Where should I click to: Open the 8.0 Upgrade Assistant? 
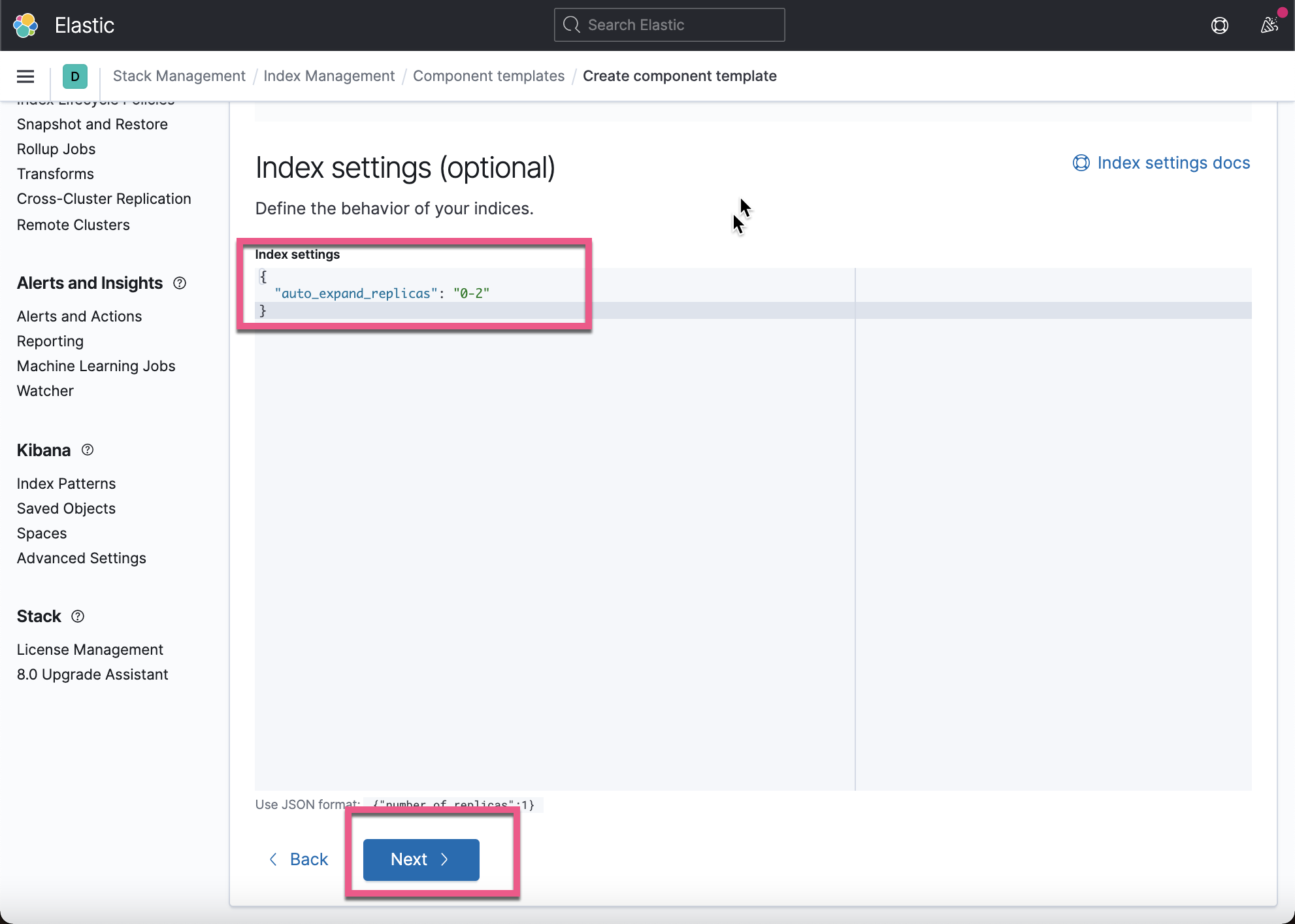coord(92,674)
